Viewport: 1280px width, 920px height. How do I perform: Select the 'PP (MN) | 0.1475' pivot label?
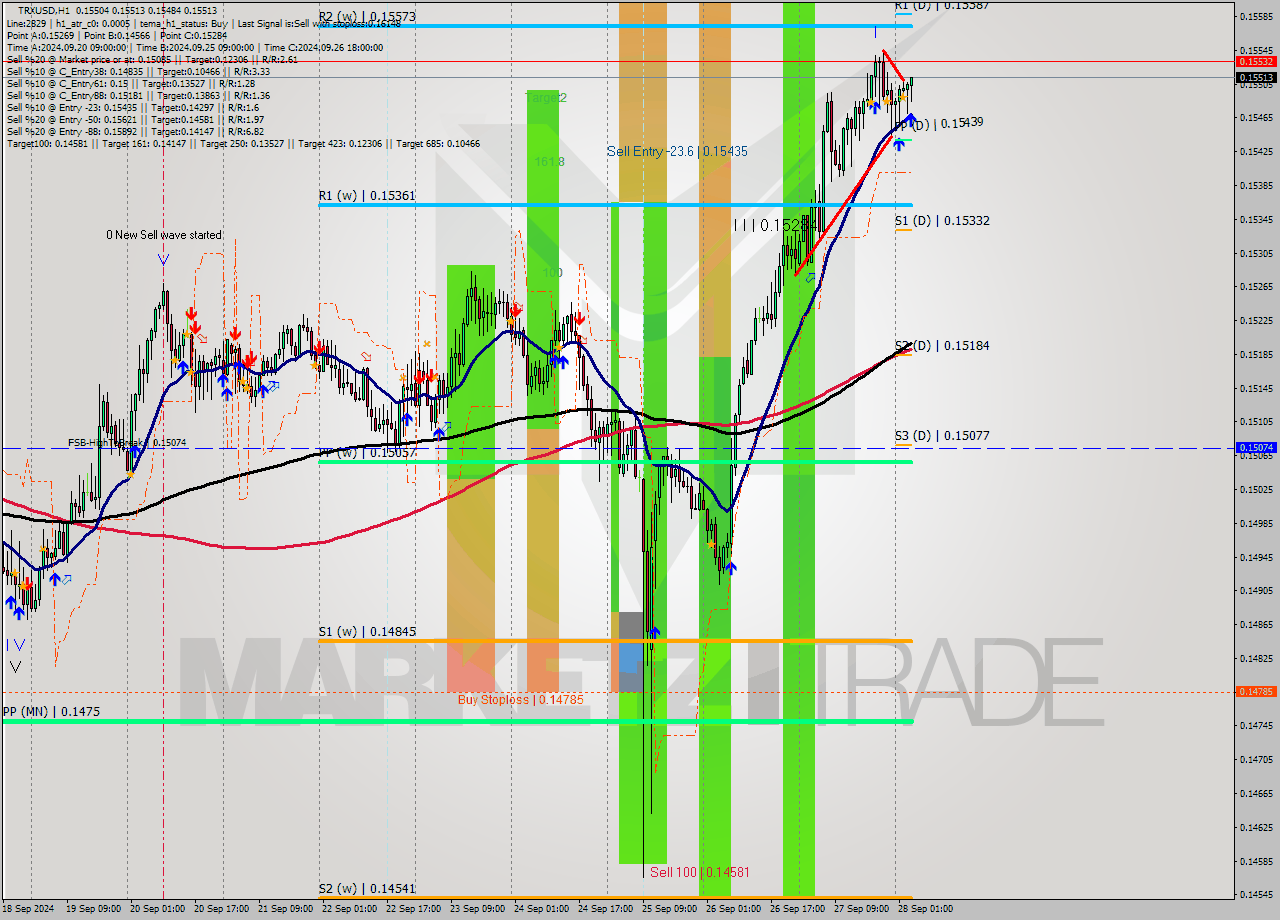(x=51, y=712)
